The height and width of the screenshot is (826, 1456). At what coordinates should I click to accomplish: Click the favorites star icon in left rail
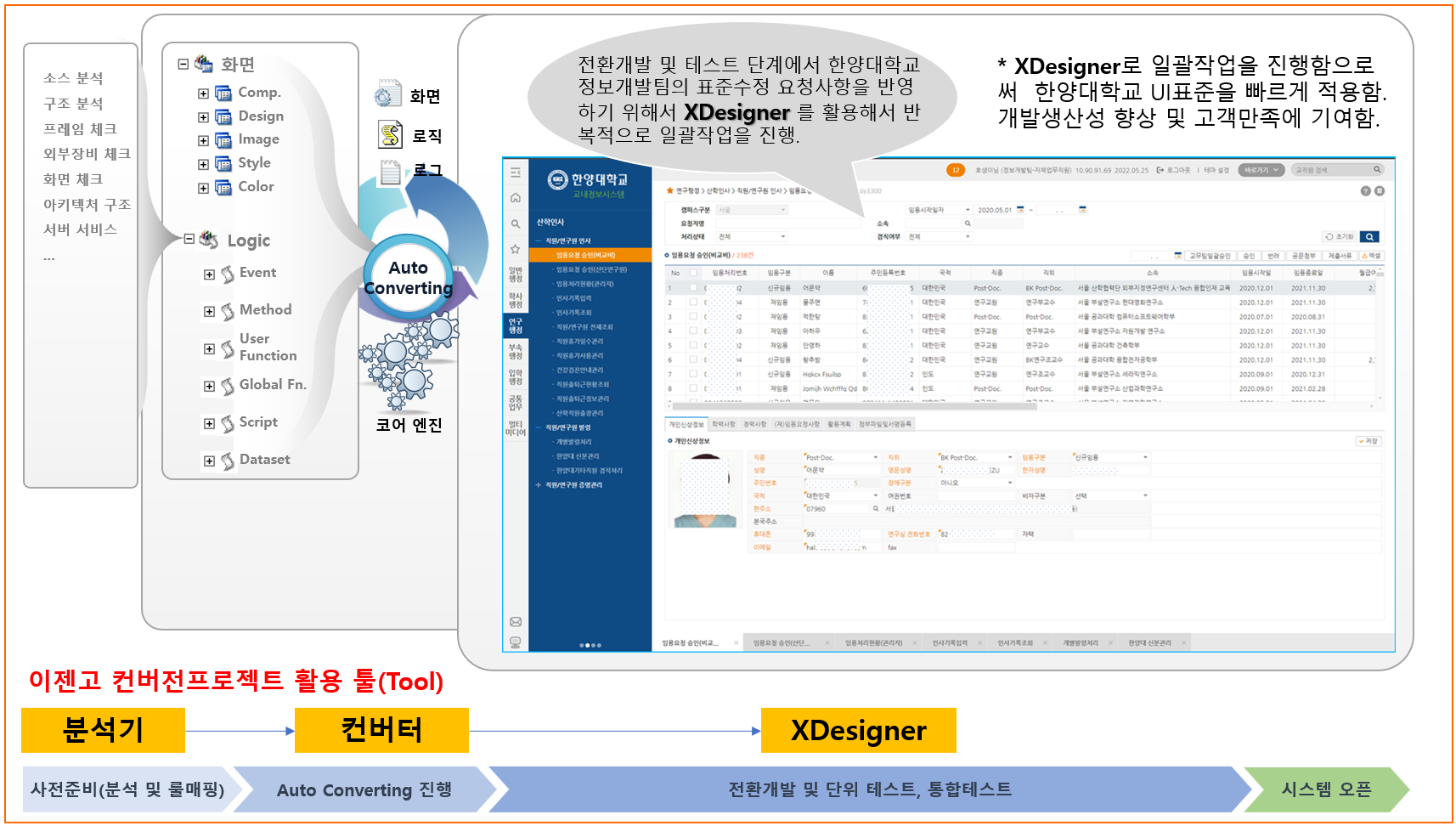point(516,249)
